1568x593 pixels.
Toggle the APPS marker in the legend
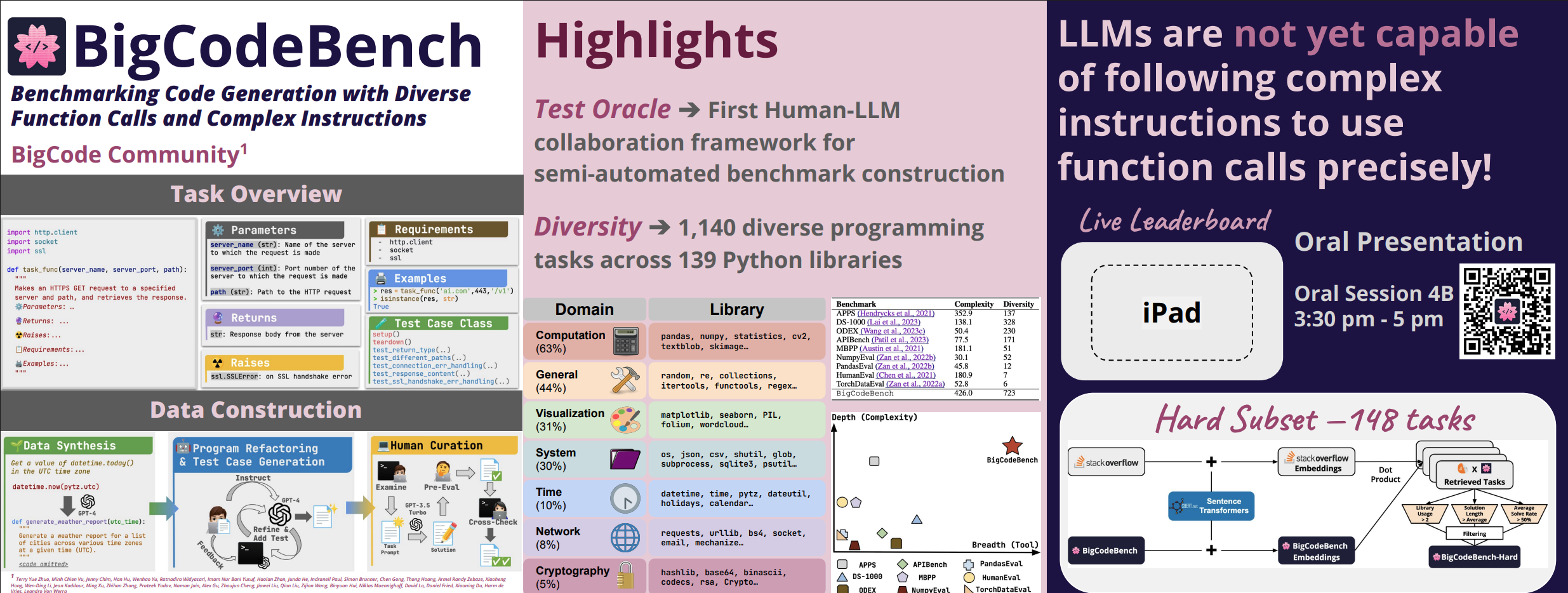tap(842, 564)
